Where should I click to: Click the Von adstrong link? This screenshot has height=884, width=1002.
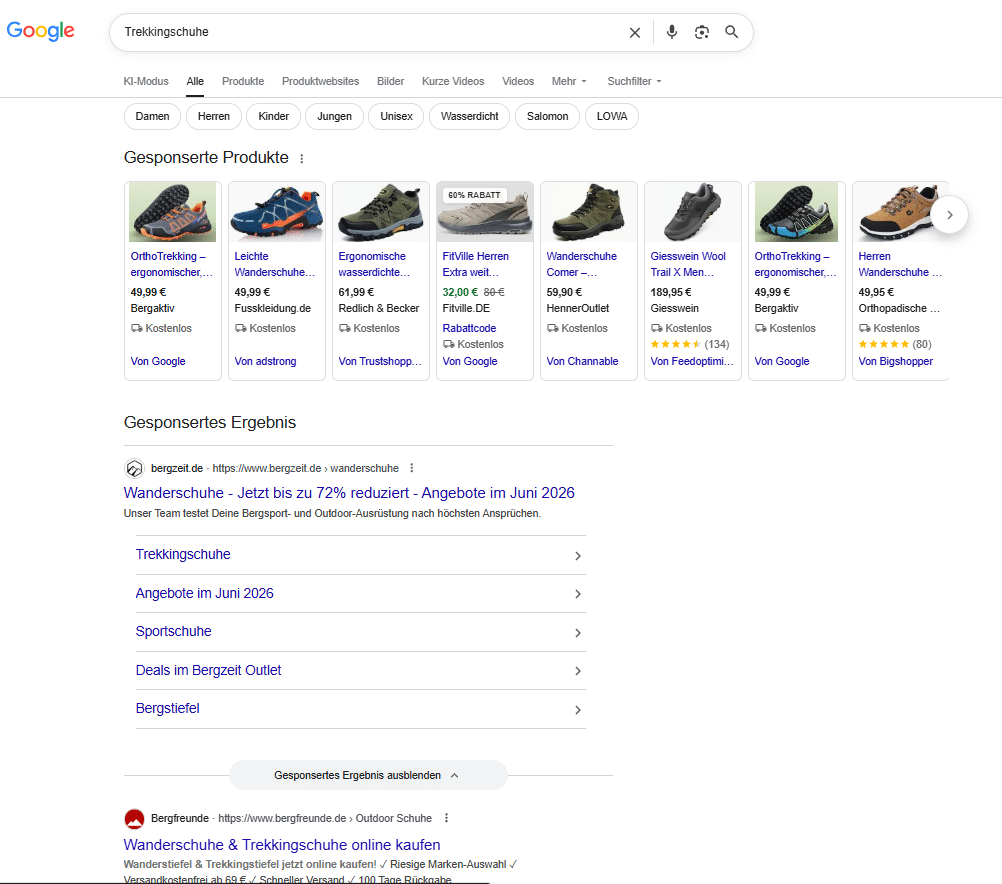pos(265,361)
